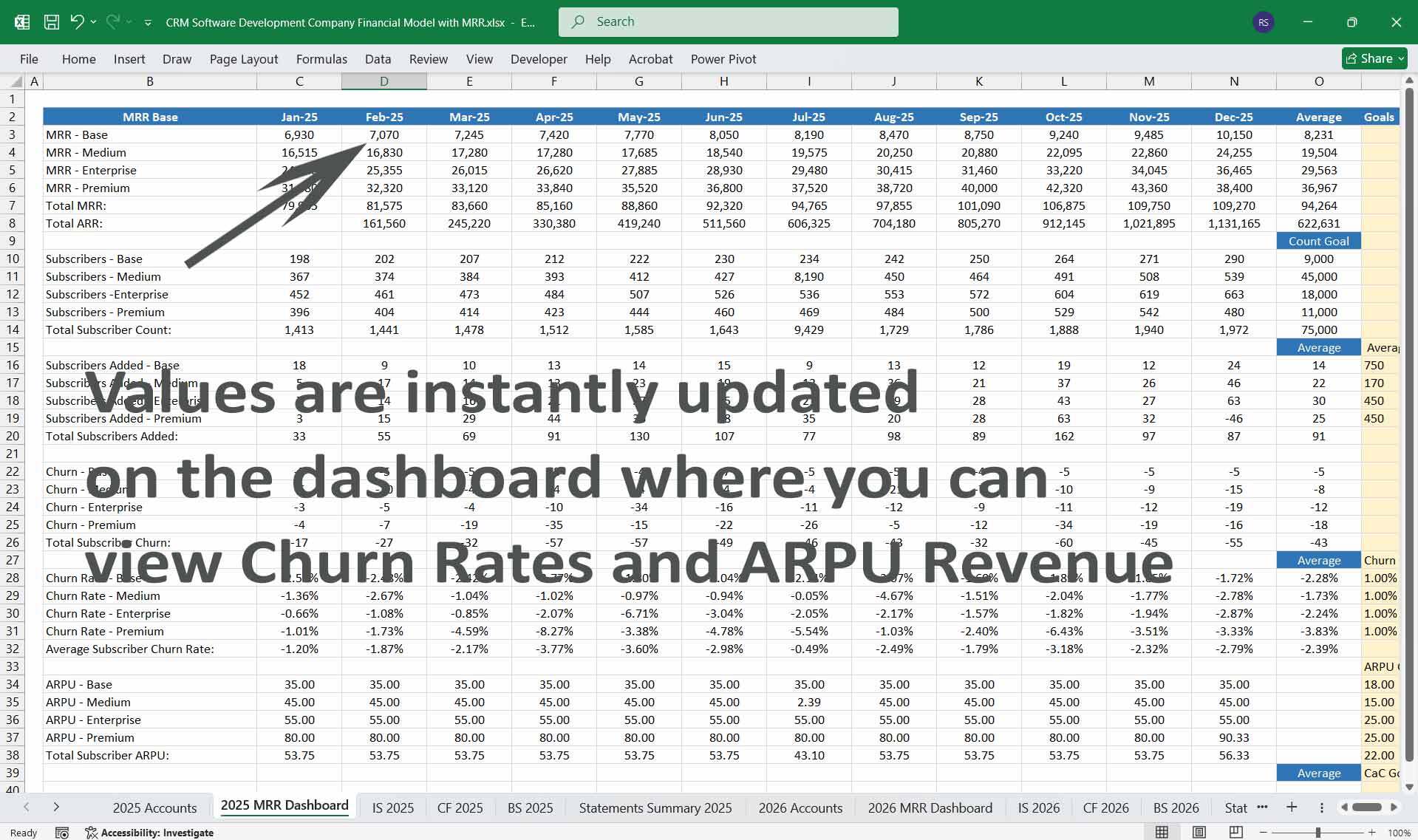Open the Insert ribbon tab

click(129, 59)
